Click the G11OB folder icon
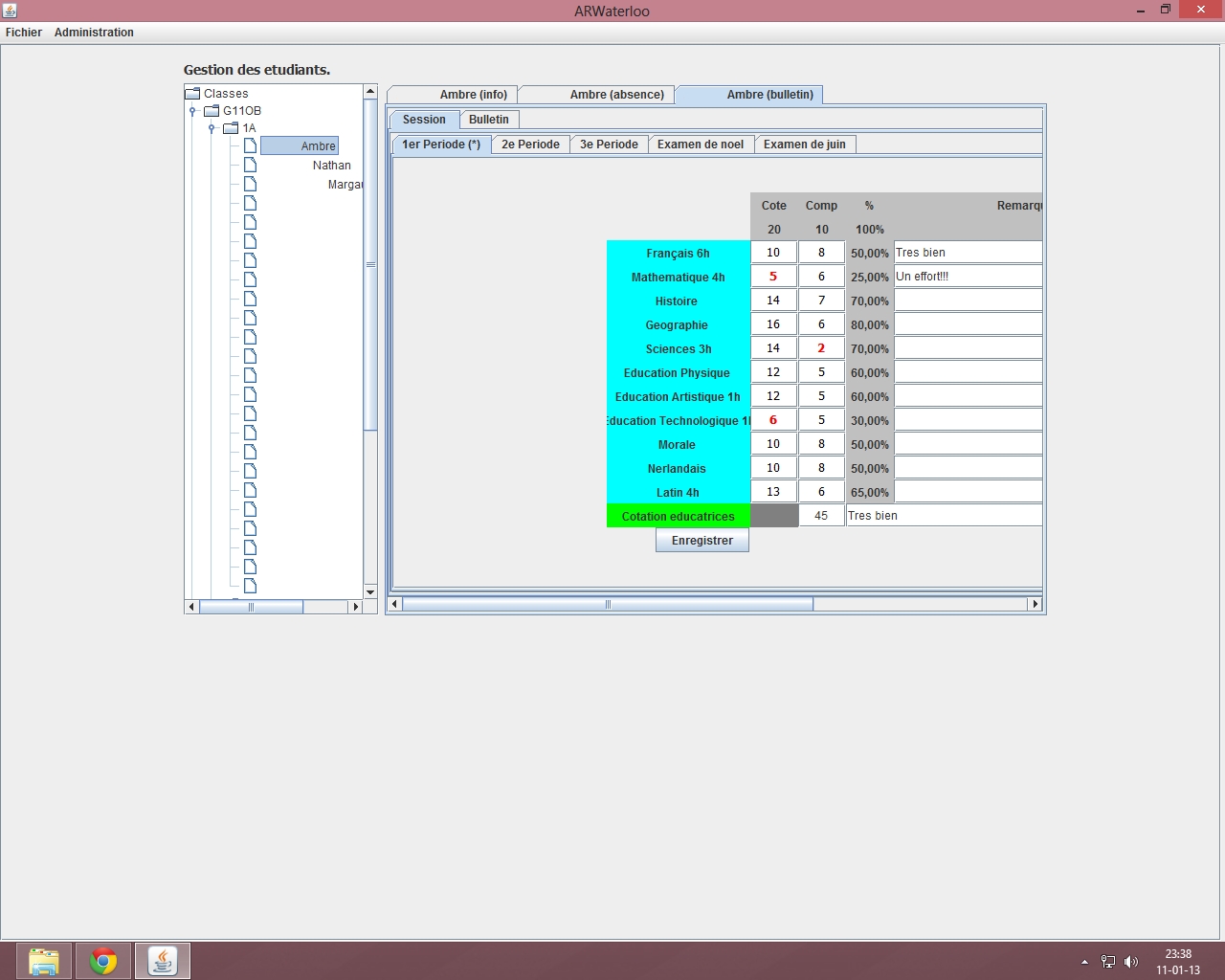The image size is (1225, 980). pos(212,111)
